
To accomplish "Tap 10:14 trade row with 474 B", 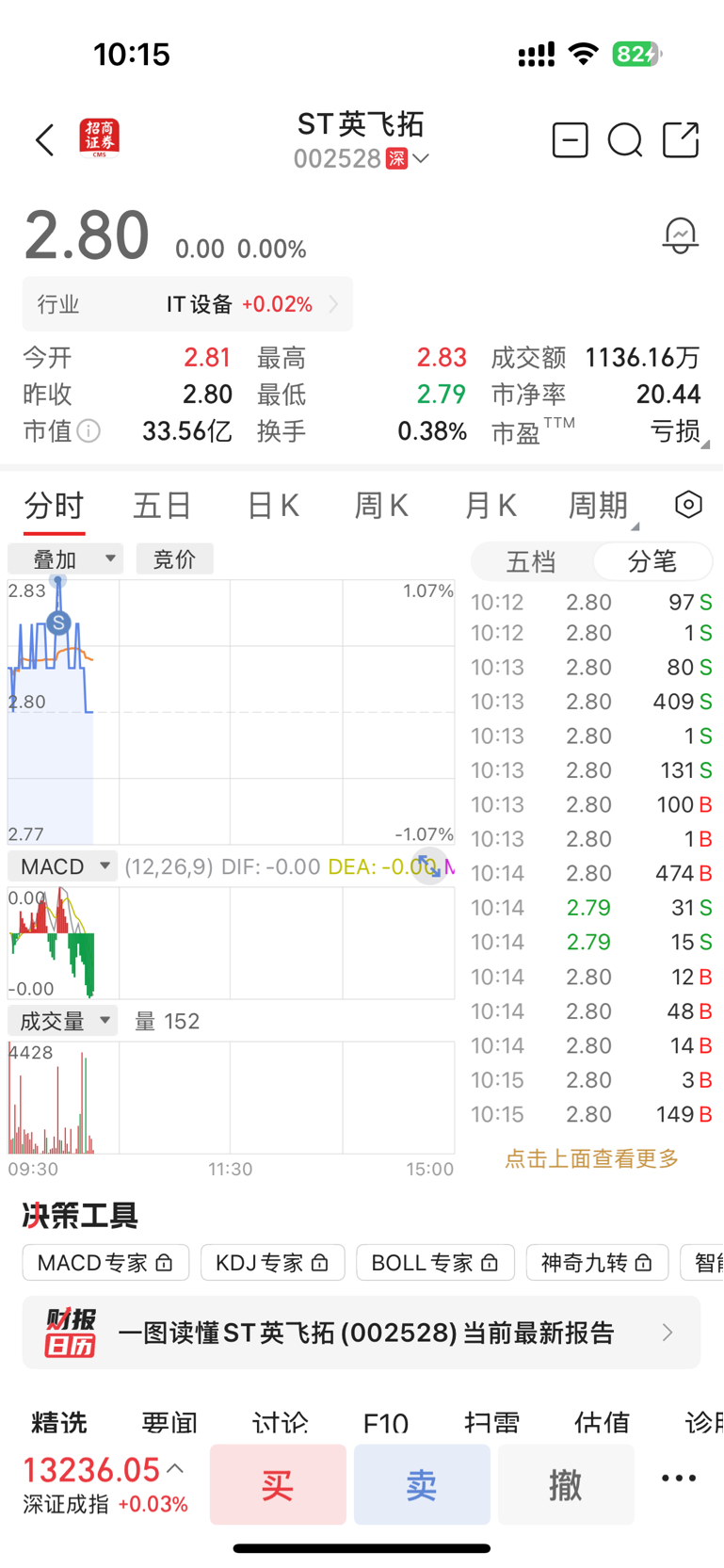I will (591, 873).
